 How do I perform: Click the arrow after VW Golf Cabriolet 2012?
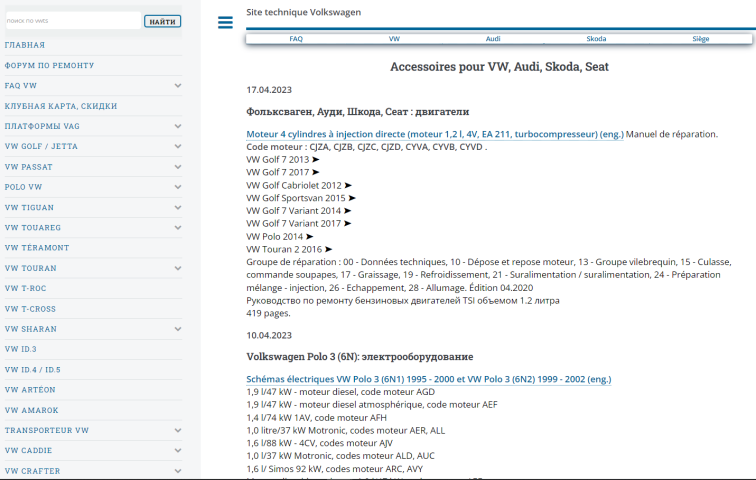click(348, 185)
